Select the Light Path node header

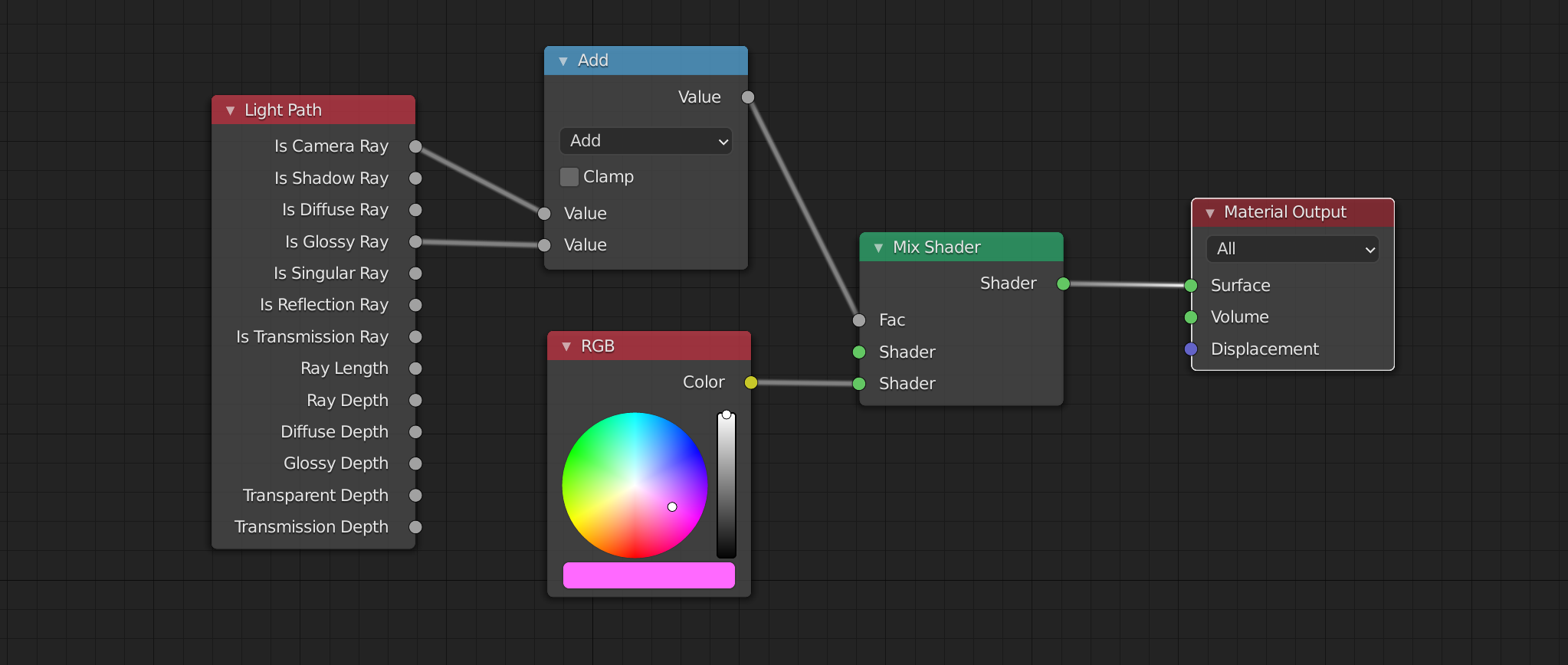313,110
